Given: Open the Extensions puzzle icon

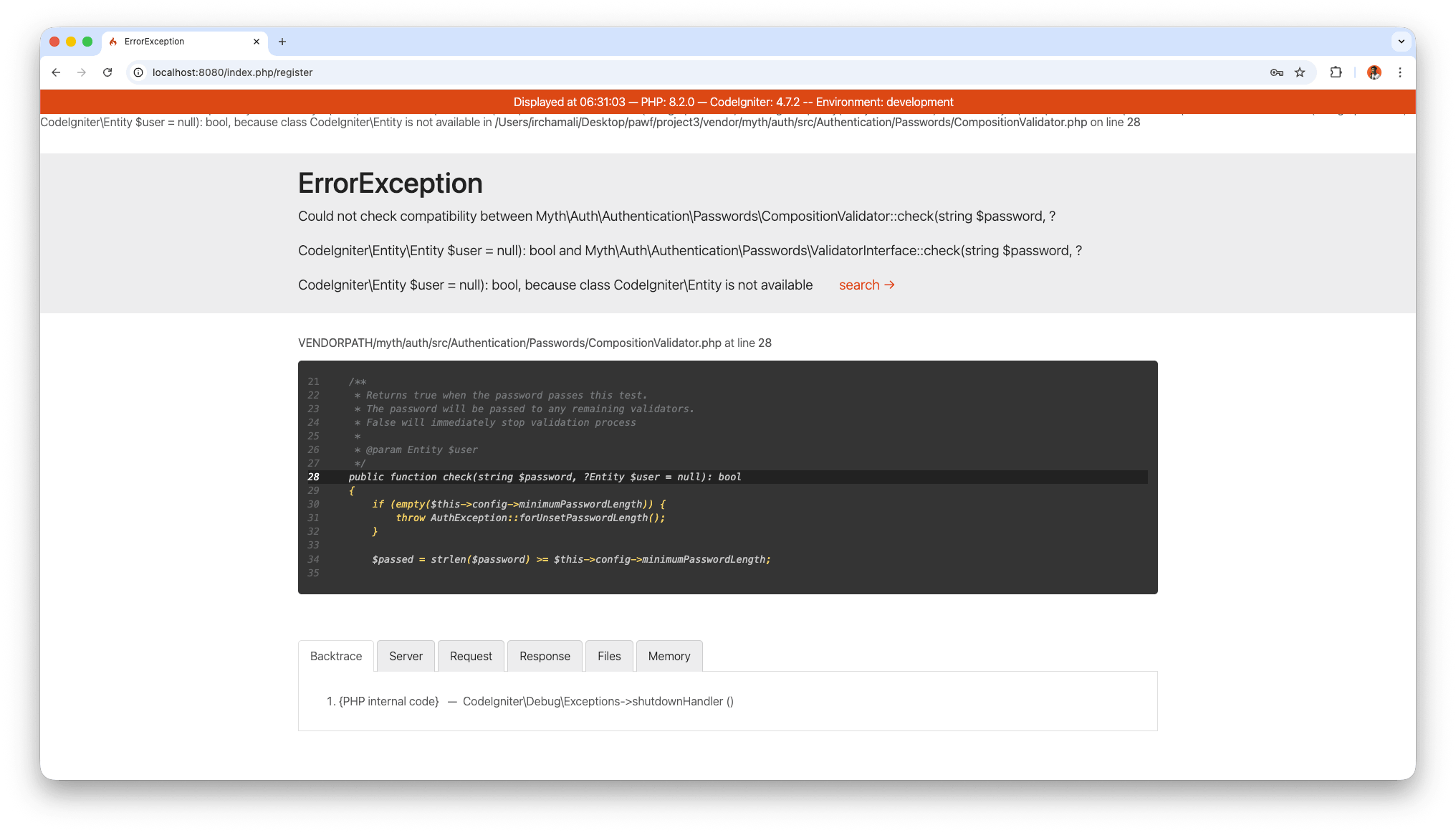Looking at the screenshot, I should pos(1336,72).
